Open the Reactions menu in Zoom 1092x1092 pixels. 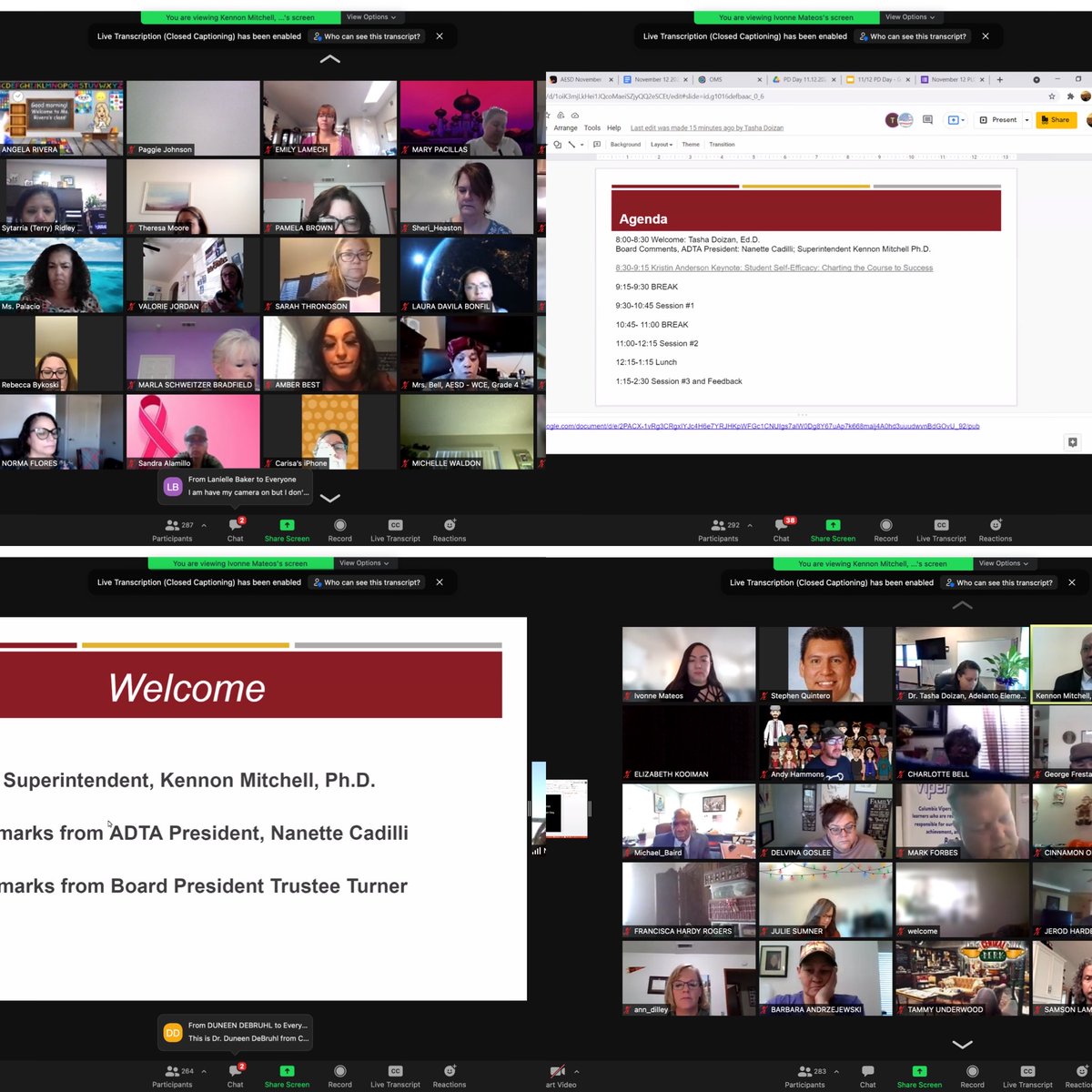coord(449,531)
